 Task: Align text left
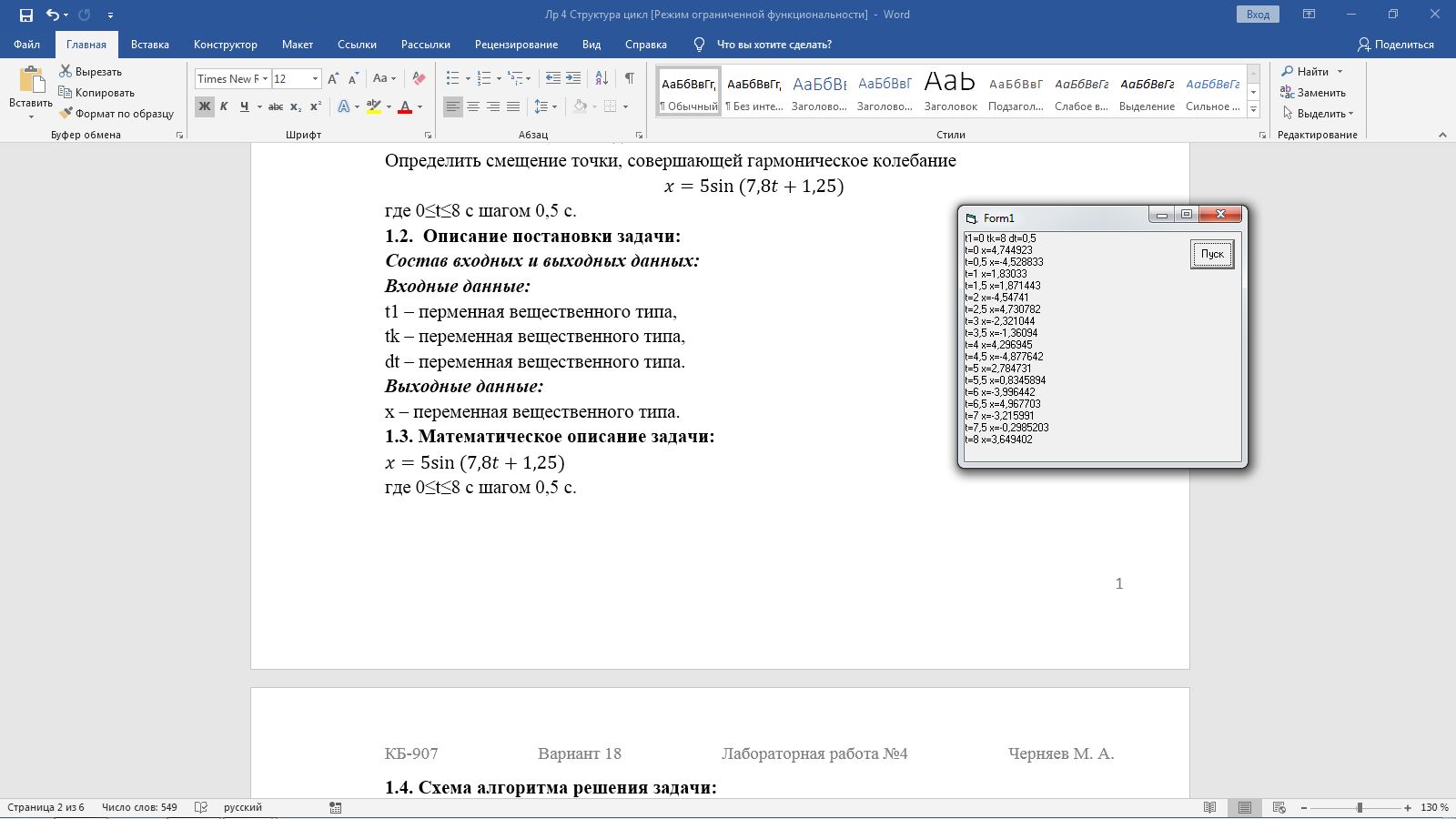click(x=452, y=106)
